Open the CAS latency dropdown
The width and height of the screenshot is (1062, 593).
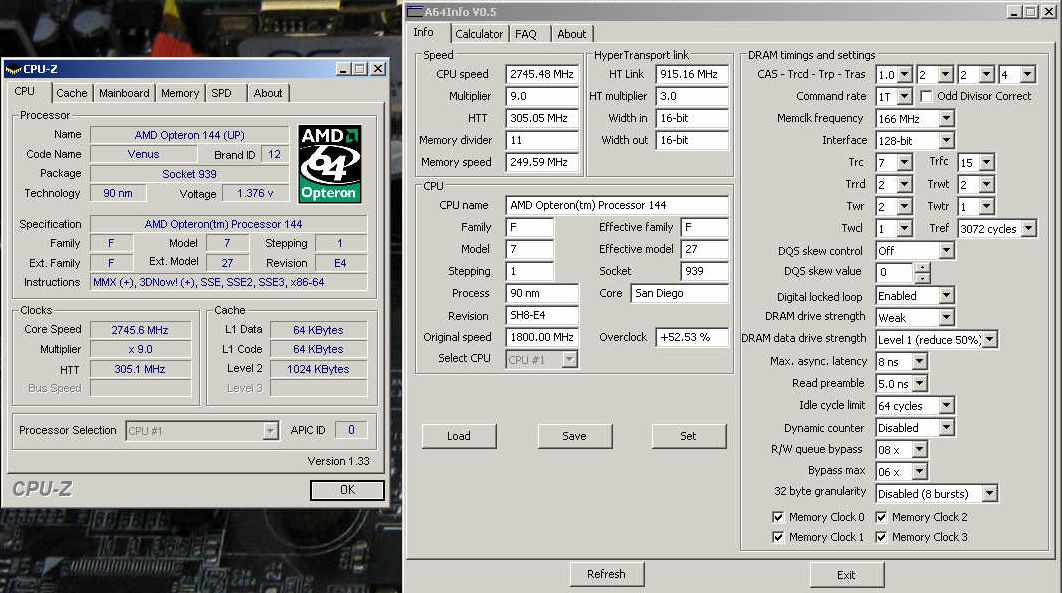click(x=905, y=74)
